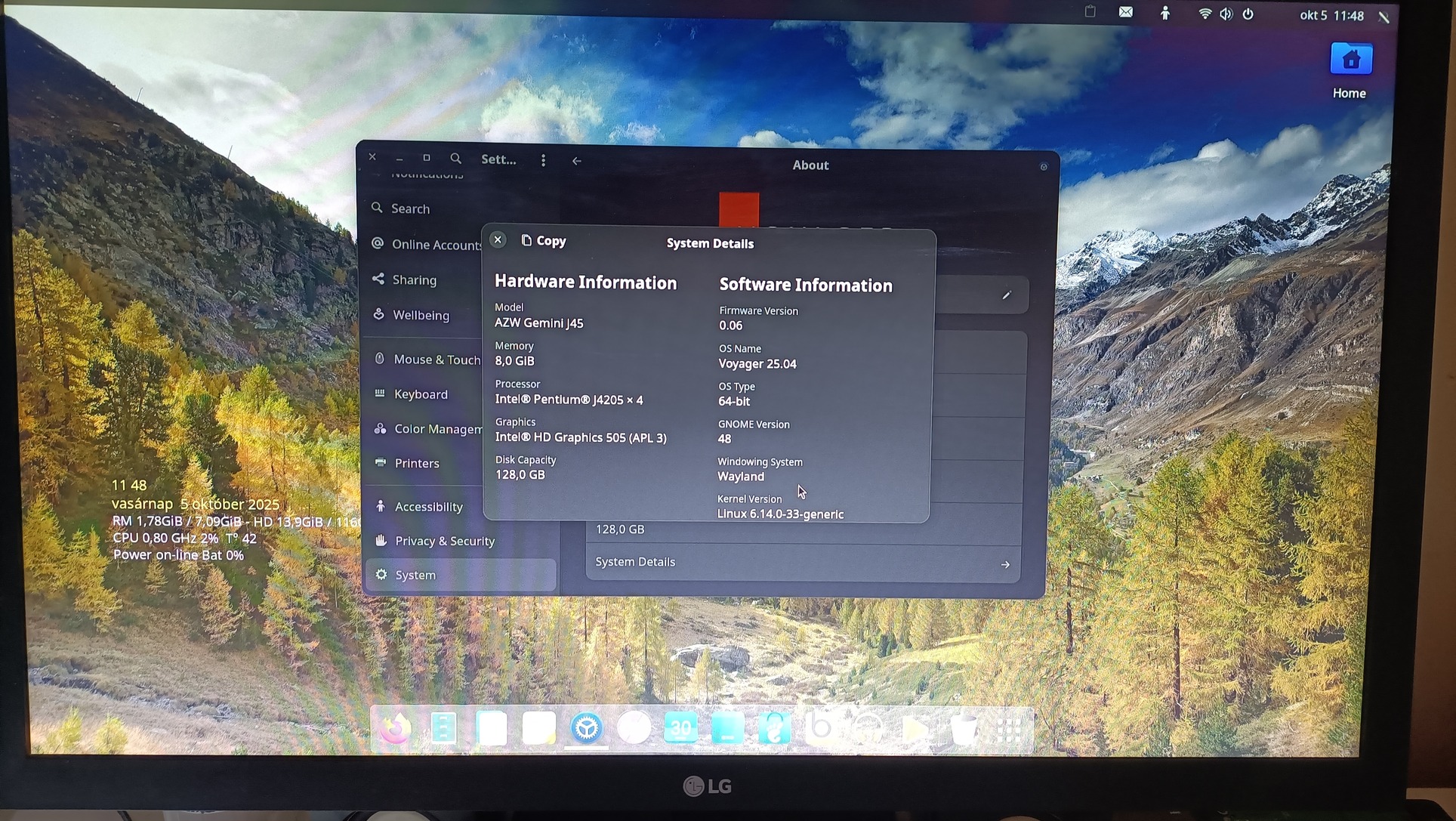Screen dimensions: 1456x821
Task: Click the pencil edit icon for device name
Action: coord(1006,295)
